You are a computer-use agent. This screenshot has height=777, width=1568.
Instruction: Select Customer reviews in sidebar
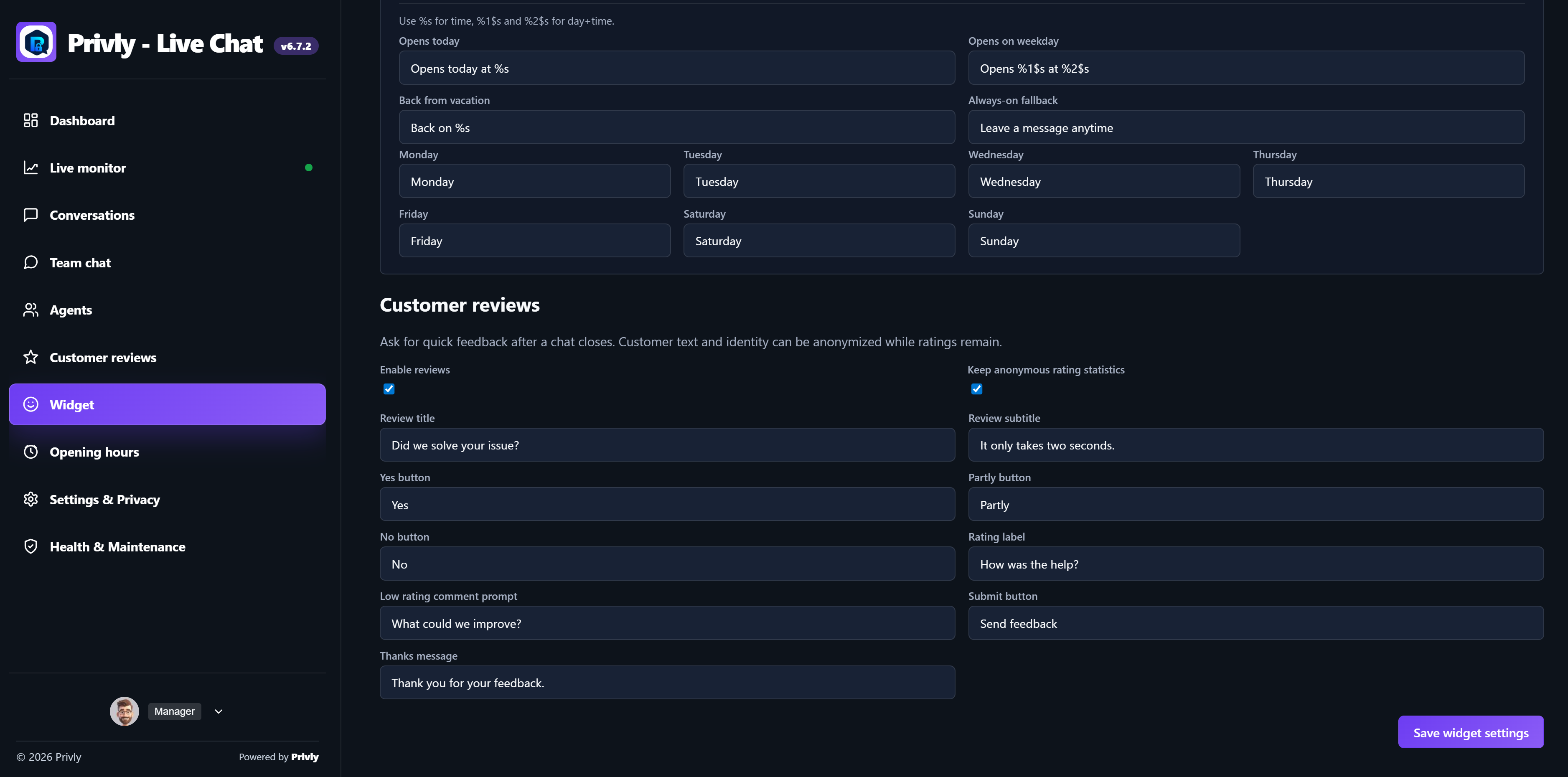point(168,357)
